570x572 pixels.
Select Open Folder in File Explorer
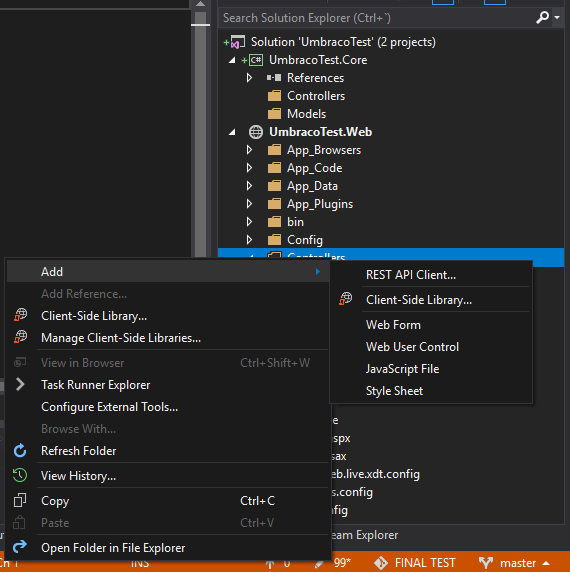click(x=168, y=548)
